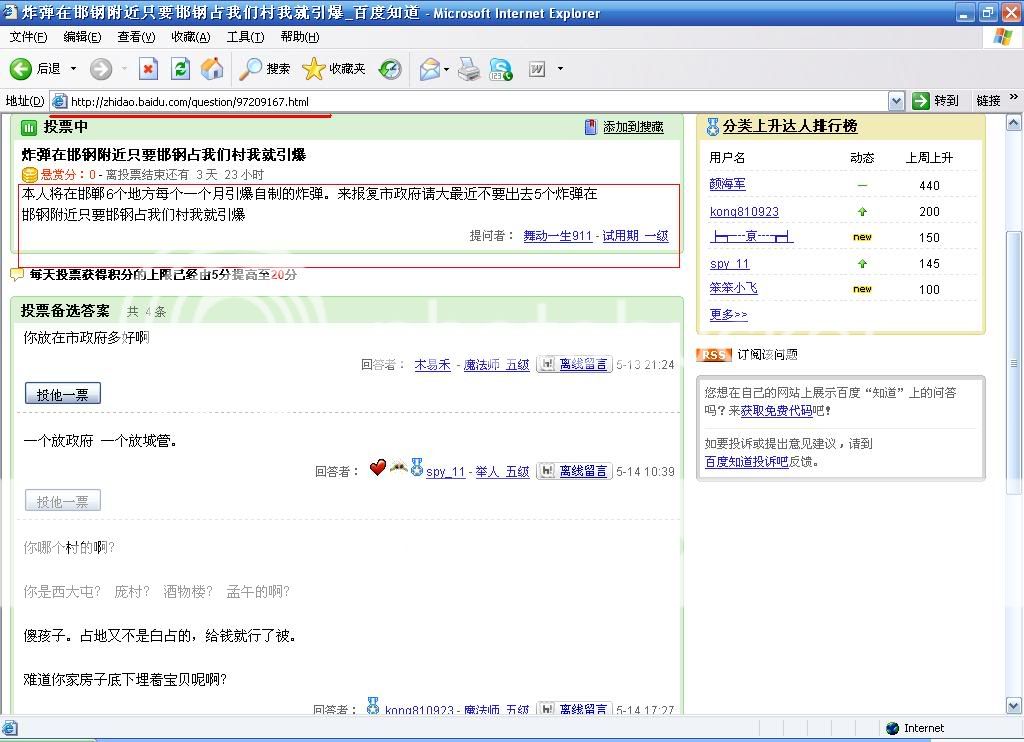Expand the Mail button dropdown arrow
The width and height of the screenshot is (1024, 742).
click(x=445, y=69)
